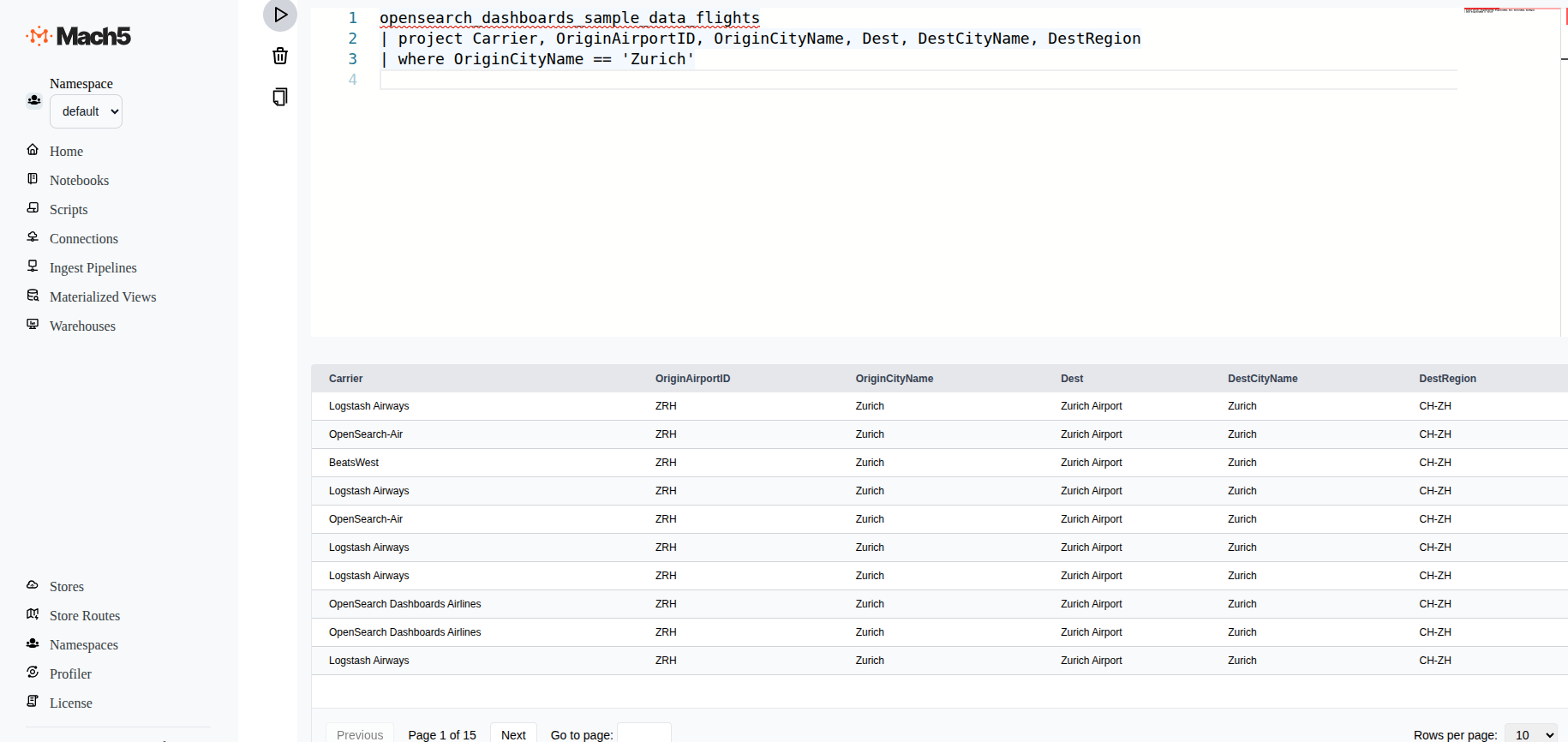Screen dimensions: 1568x742
Task: Click the Stores icon
Action: [33, 585]
